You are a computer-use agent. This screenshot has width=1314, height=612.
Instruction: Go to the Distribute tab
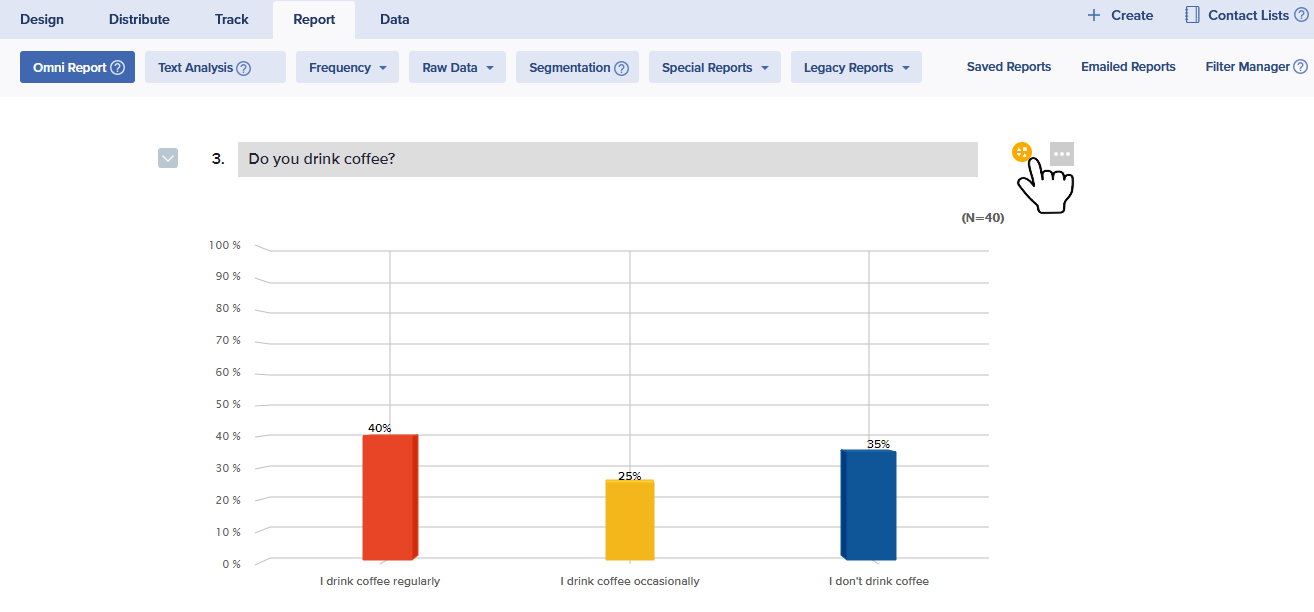click(x=139, y=19)
